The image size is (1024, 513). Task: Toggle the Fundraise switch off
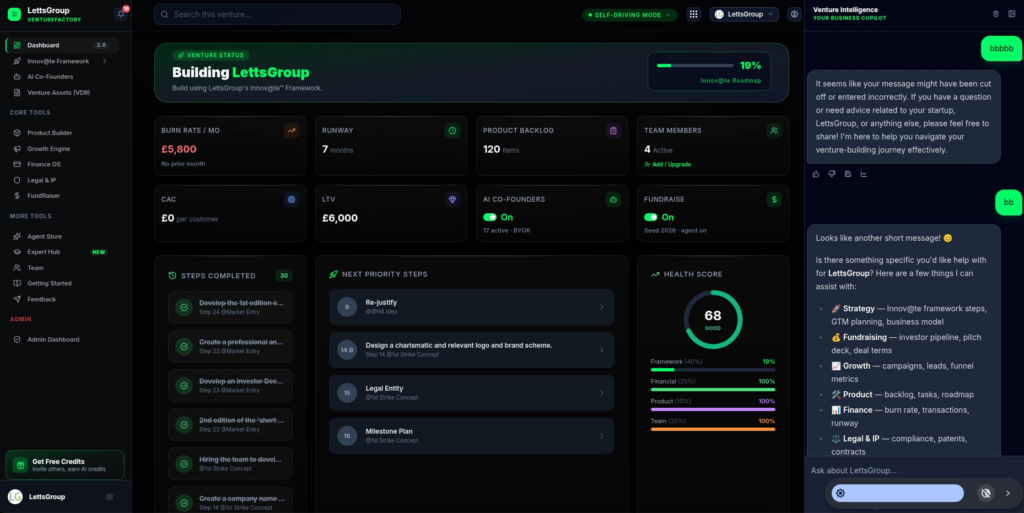(x=650, y=217)
